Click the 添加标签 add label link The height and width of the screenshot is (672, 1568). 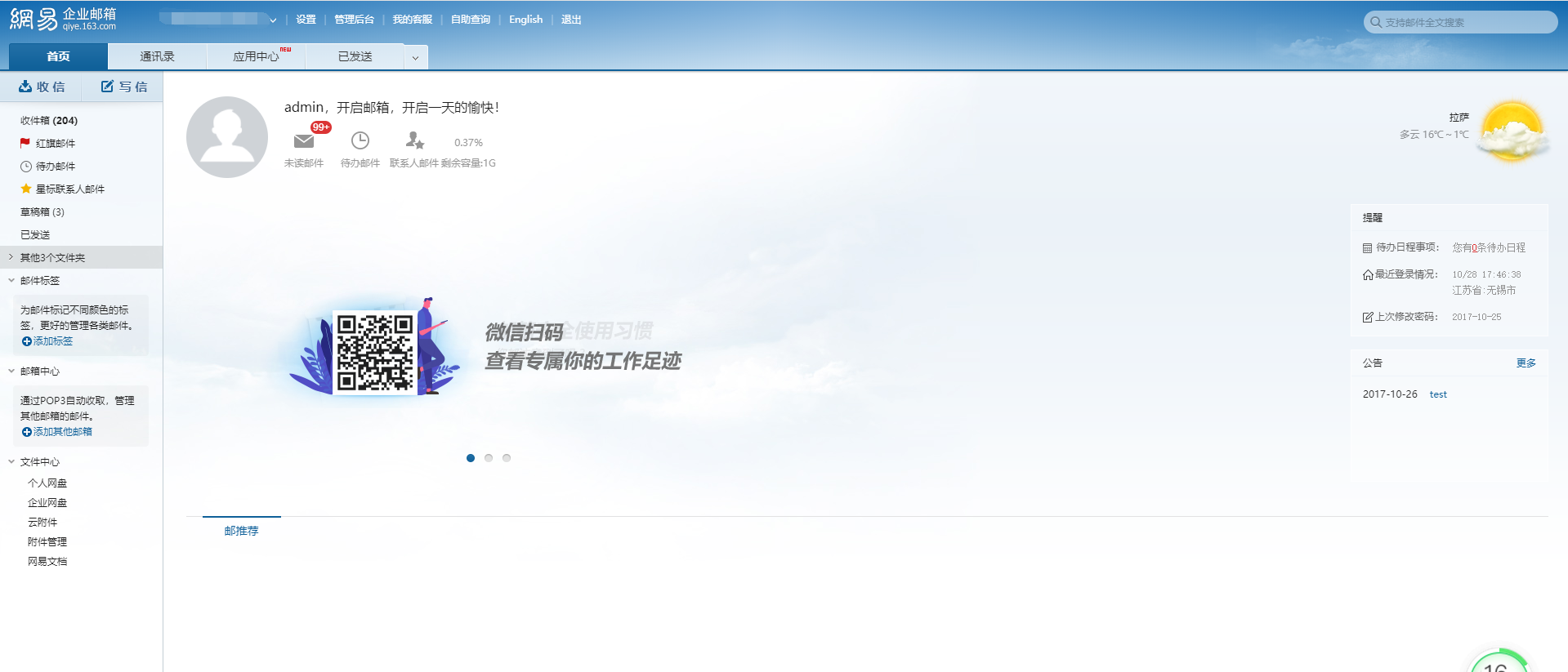(52, 341)
